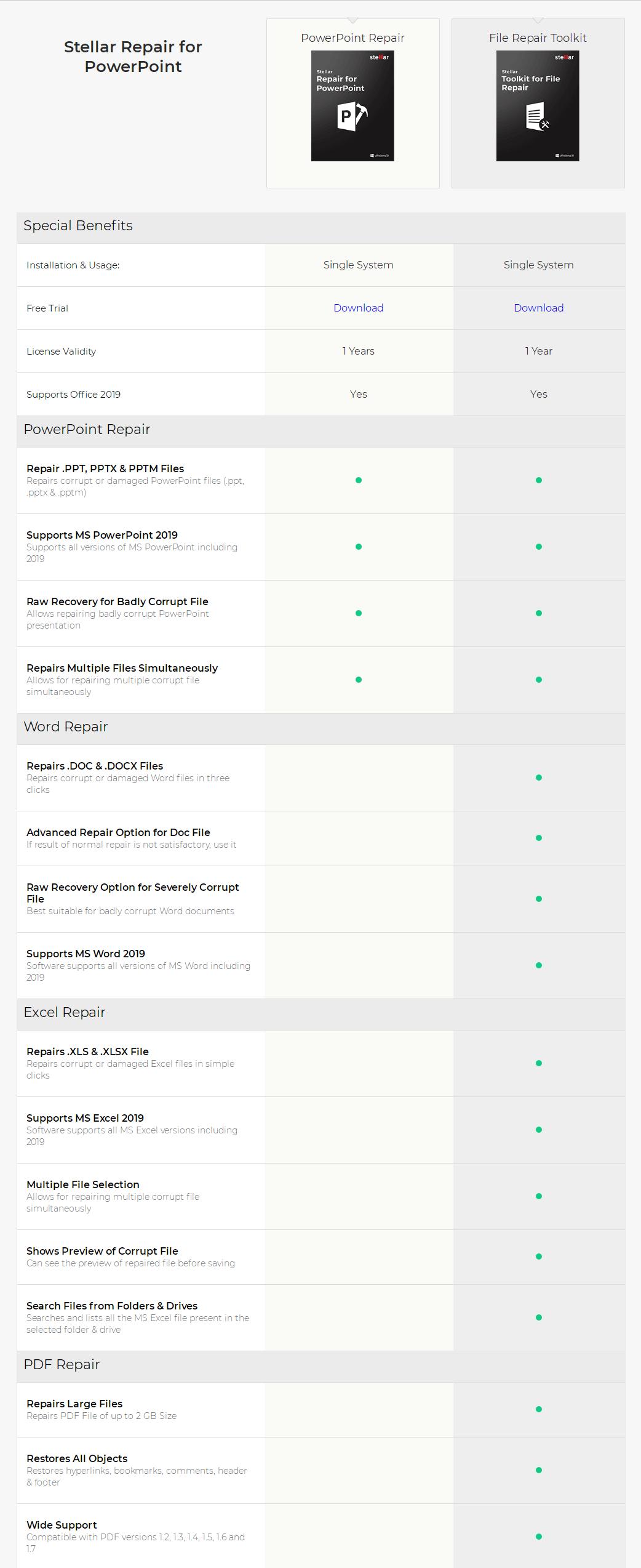Click the Repairs Large Files title
Screen dimensions: 641x1568
click(74, 1404)
